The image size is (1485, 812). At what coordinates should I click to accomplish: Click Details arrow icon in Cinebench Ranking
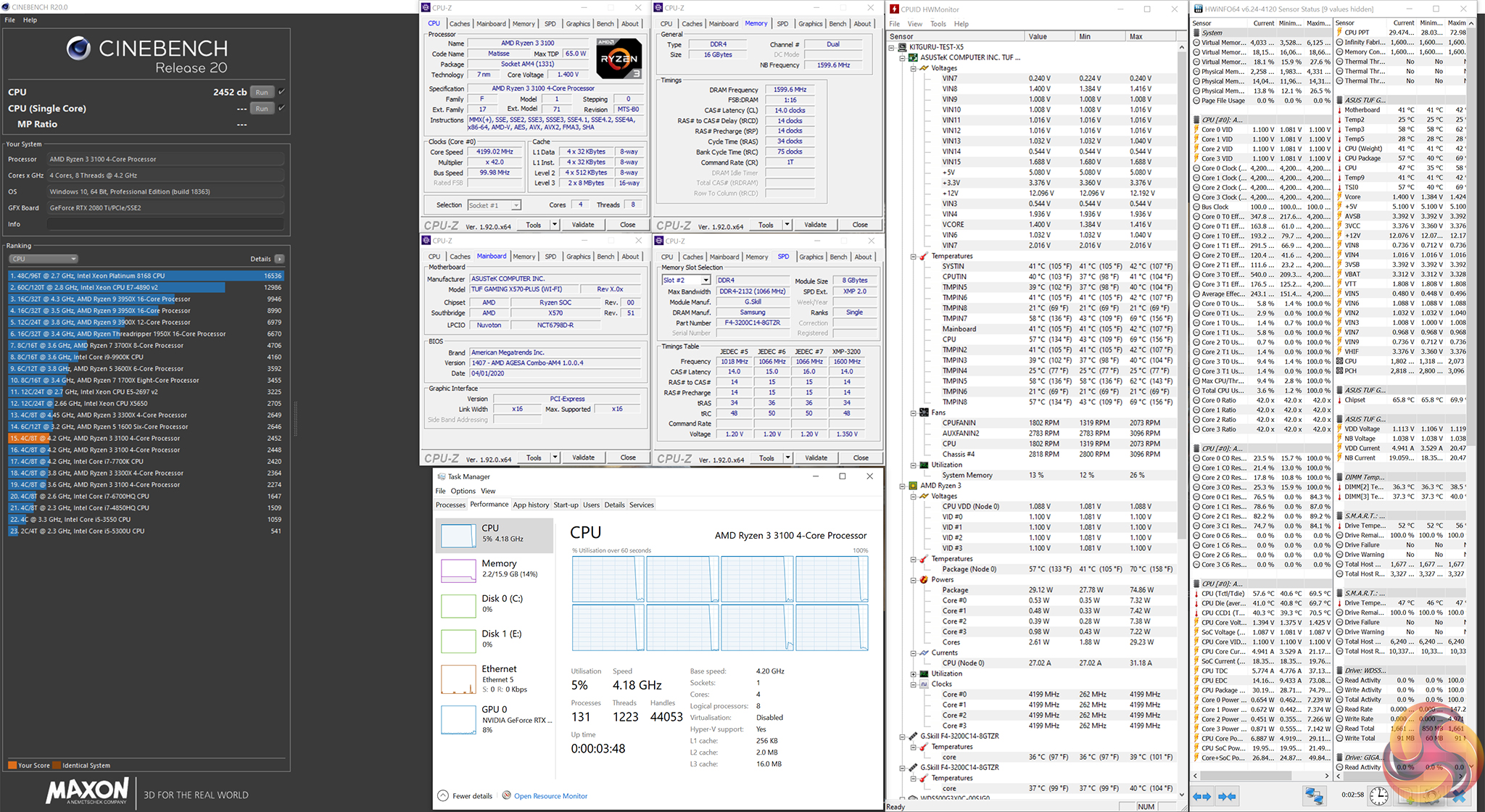279,259
